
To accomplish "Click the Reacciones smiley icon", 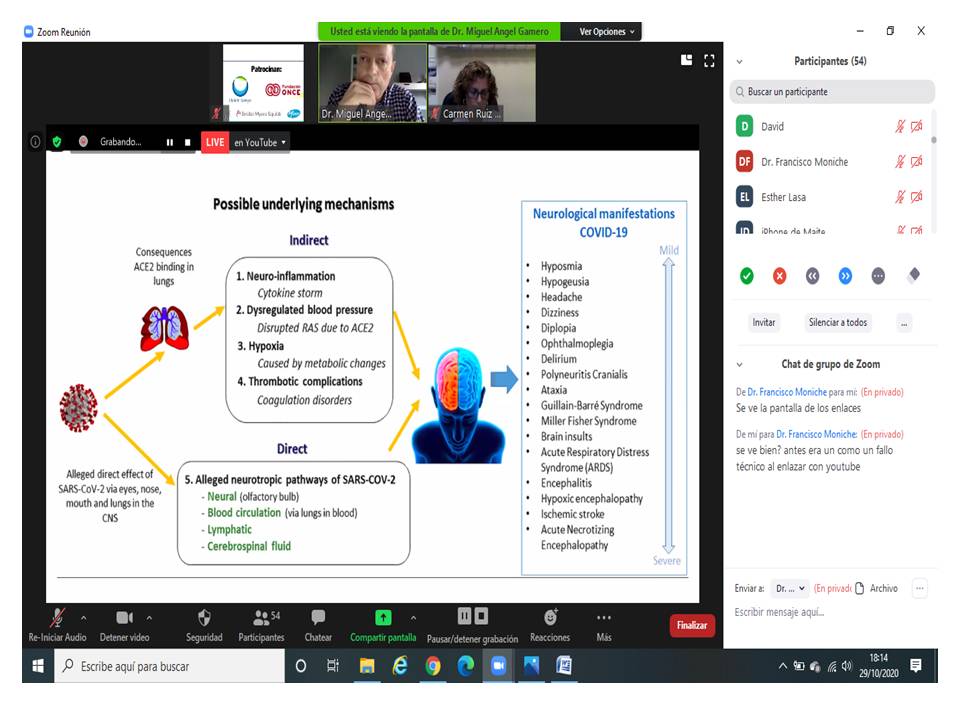I will [550, 618].
